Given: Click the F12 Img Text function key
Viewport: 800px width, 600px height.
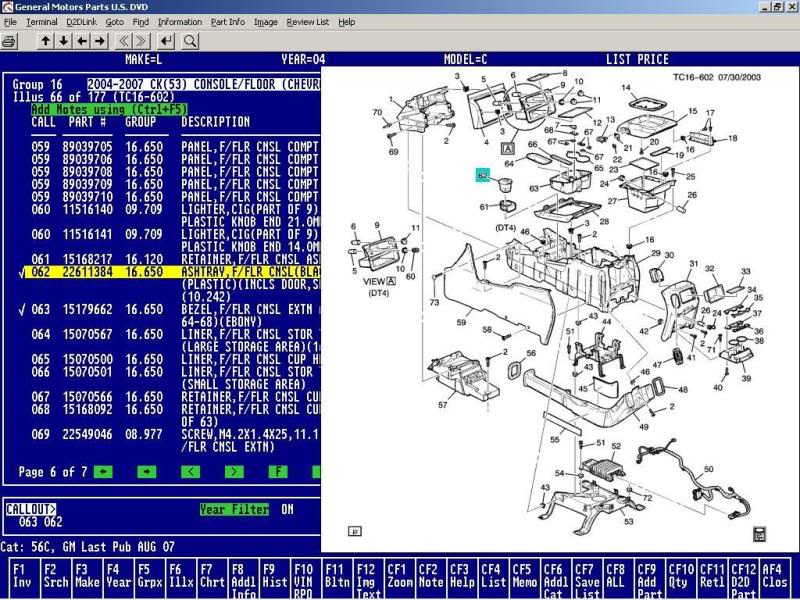Looking at the screenshot, I should [x=368, y=579].
